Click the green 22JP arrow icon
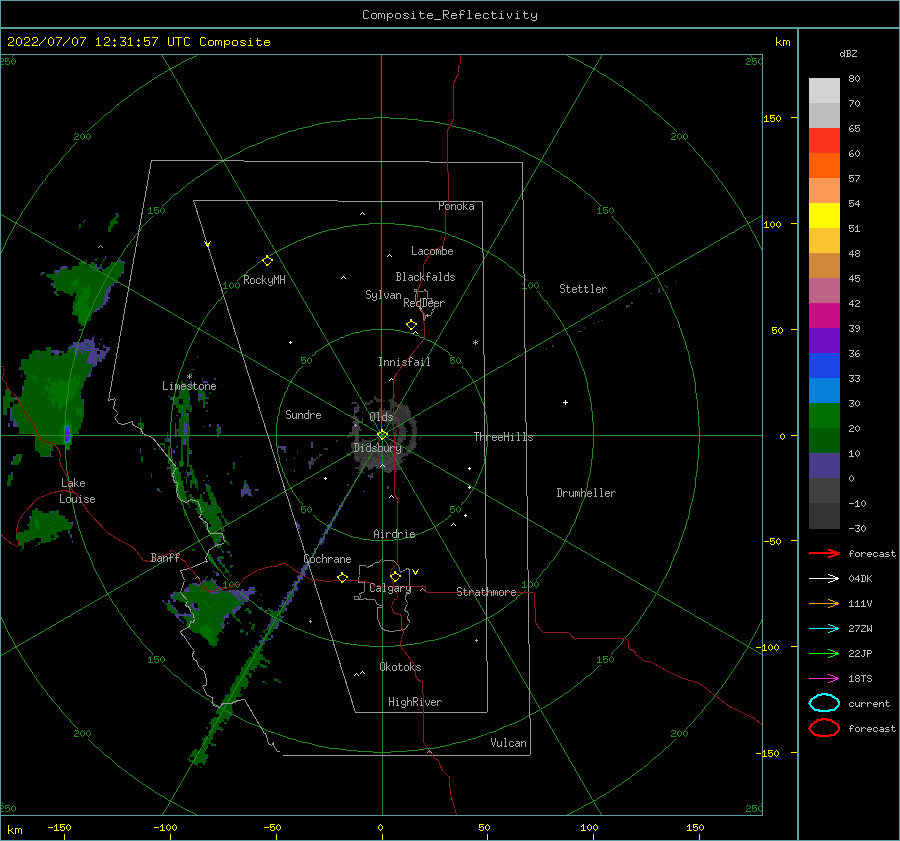 click(x=824, y=653)
